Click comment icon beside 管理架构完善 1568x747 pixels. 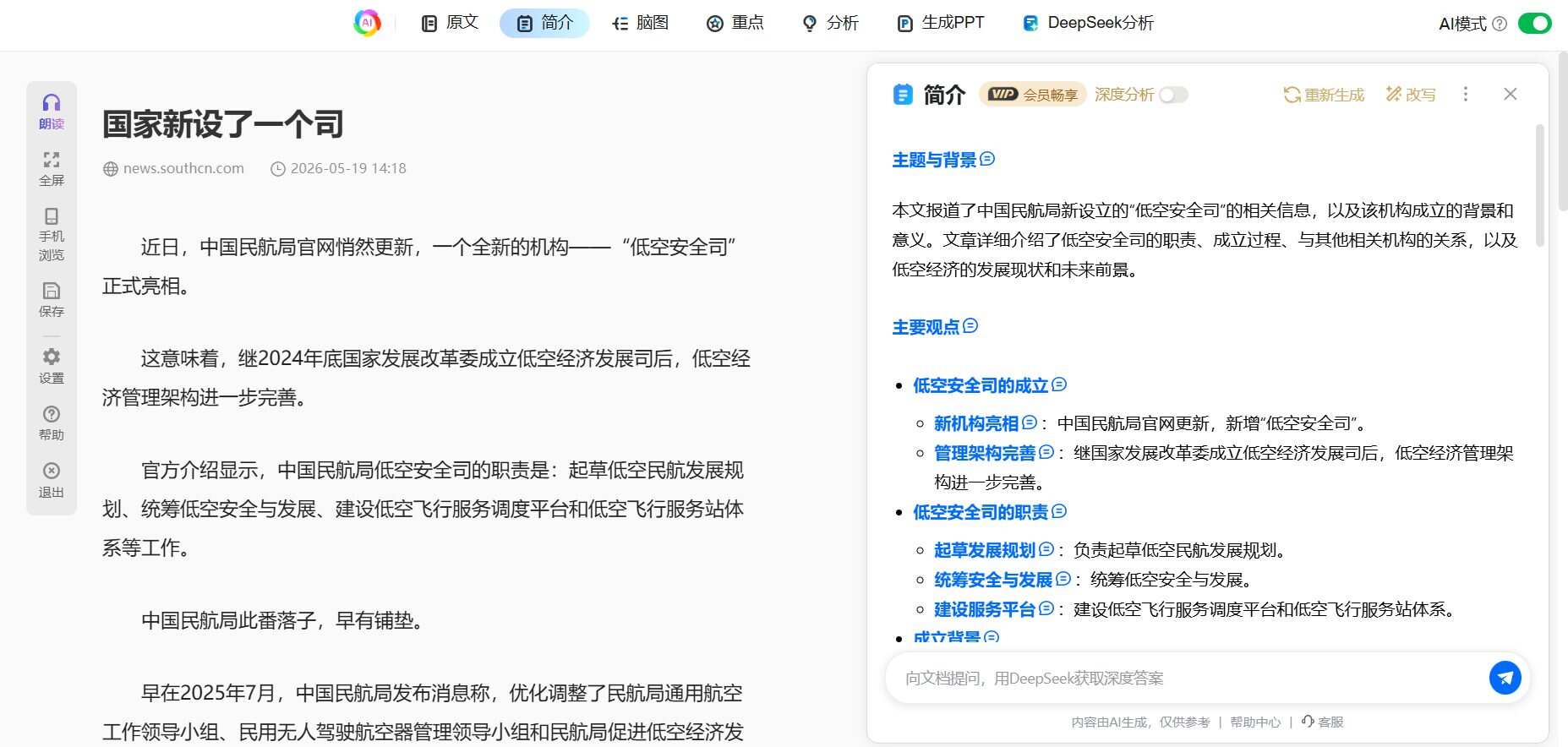click(x=1046, y=452)
